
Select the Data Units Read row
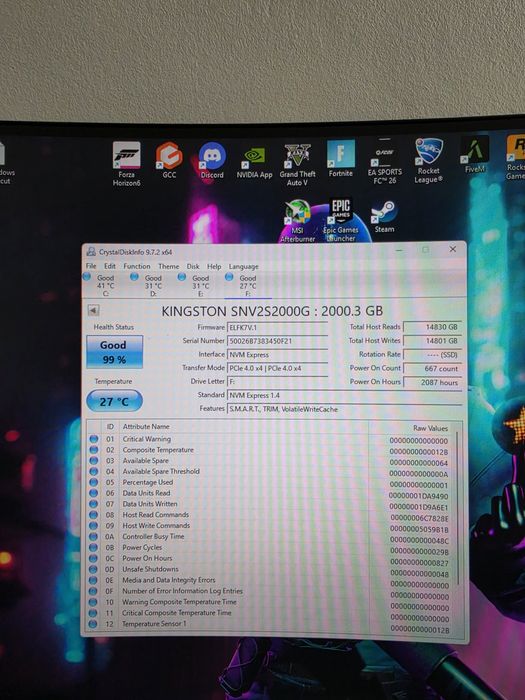(270, 493)
